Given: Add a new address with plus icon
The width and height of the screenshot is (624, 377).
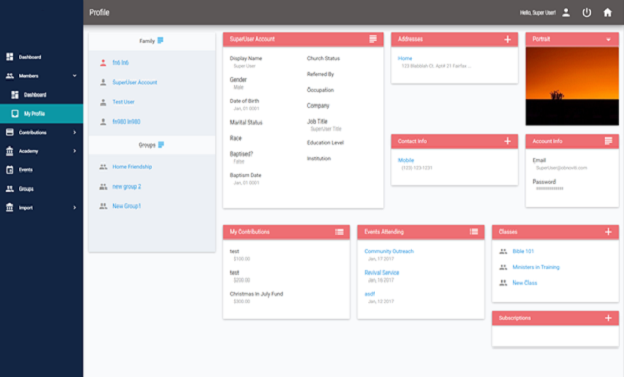Looking at the screenshot, I should click(507, 39).
